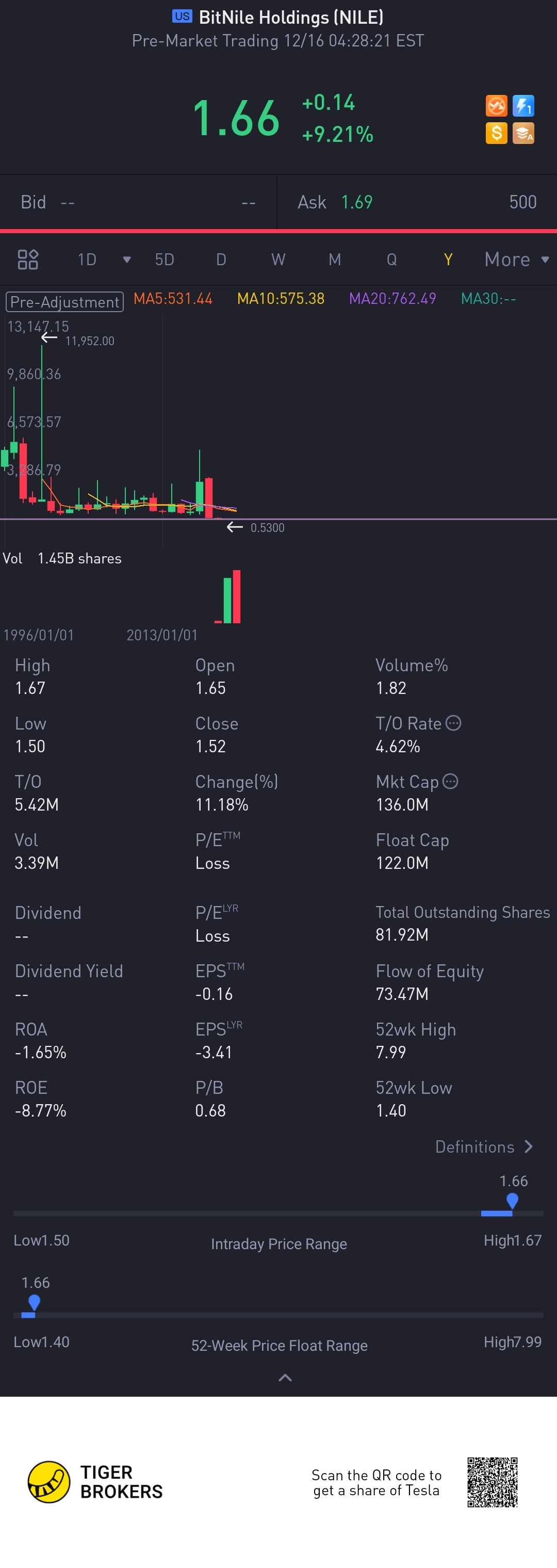Switch to the quarterly Q chart
The image size is (557, 1568).
pos(391,260)
